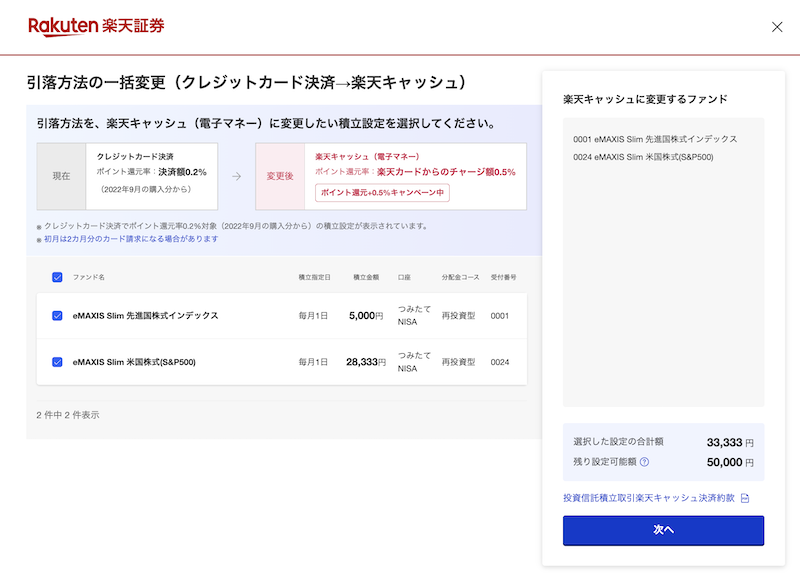Screen dimensions: 800x573
Task: Click 0001 eMAXIS Slim entry in side panel
Action: coord(655,139)
